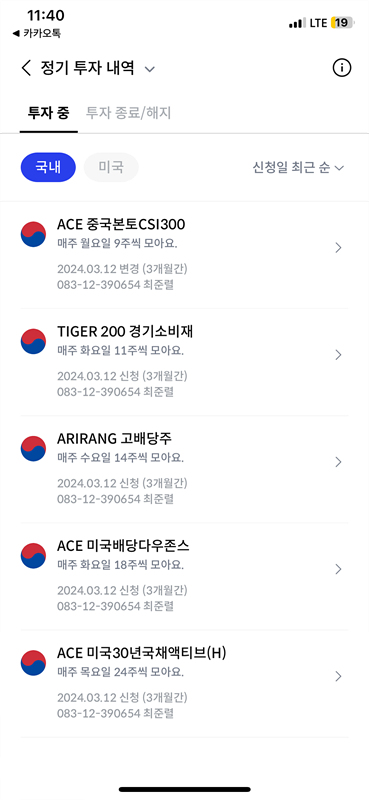Screen dimensions: 369x800
Task: Open the info circle icon
Action: tap(342, 68)
